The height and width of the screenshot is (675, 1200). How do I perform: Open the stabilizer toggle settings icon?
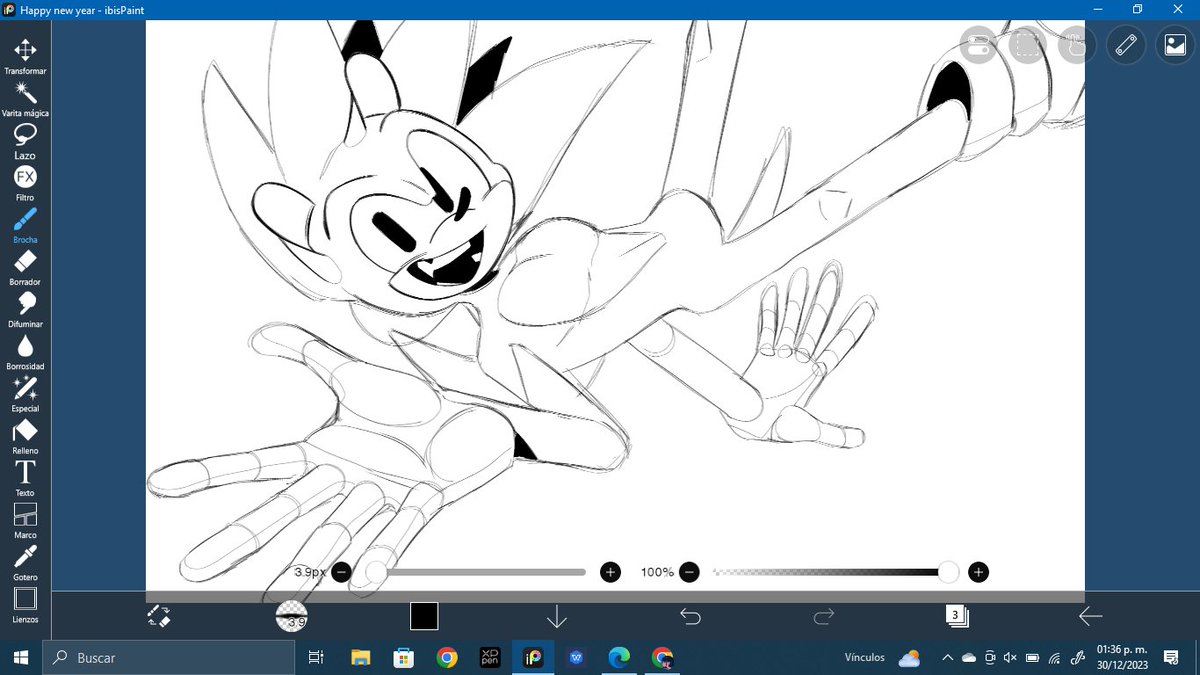[x=979, y=45]
